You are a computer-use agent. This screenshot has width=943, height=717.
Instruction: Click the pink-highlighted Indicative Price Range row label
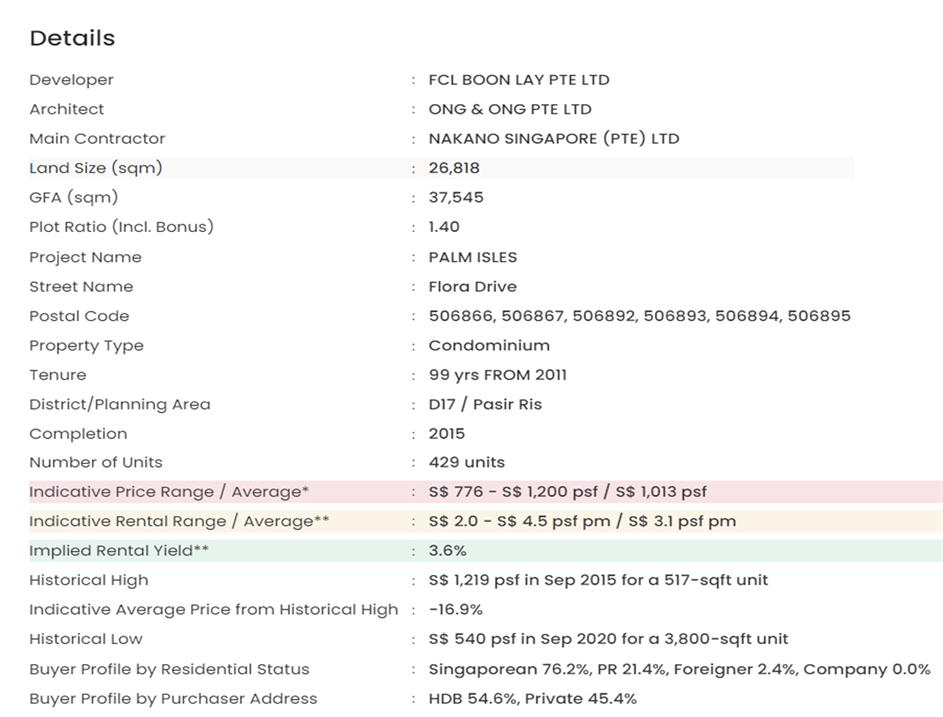pos(169,492)
